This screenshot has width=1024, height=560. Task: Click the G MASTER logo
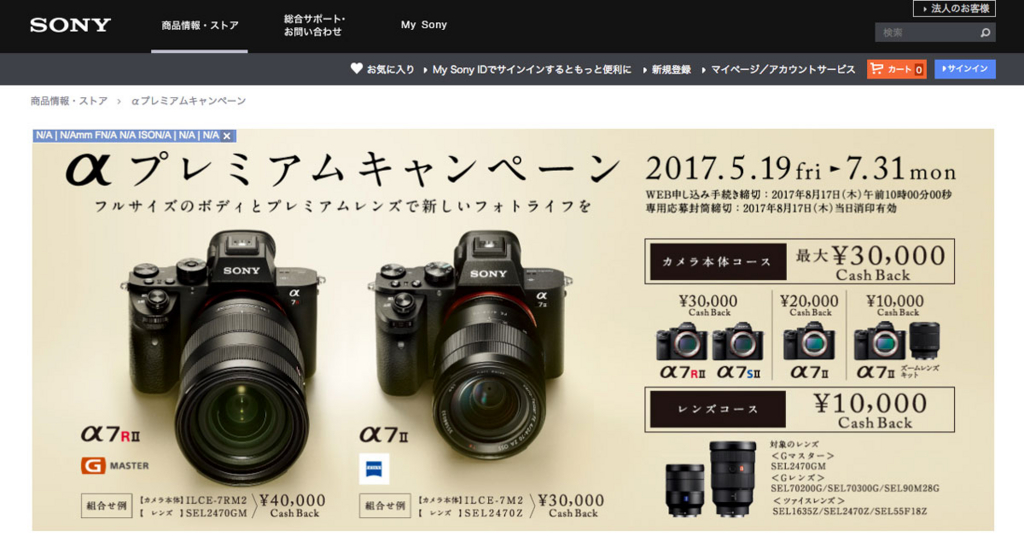click(115, 465)
